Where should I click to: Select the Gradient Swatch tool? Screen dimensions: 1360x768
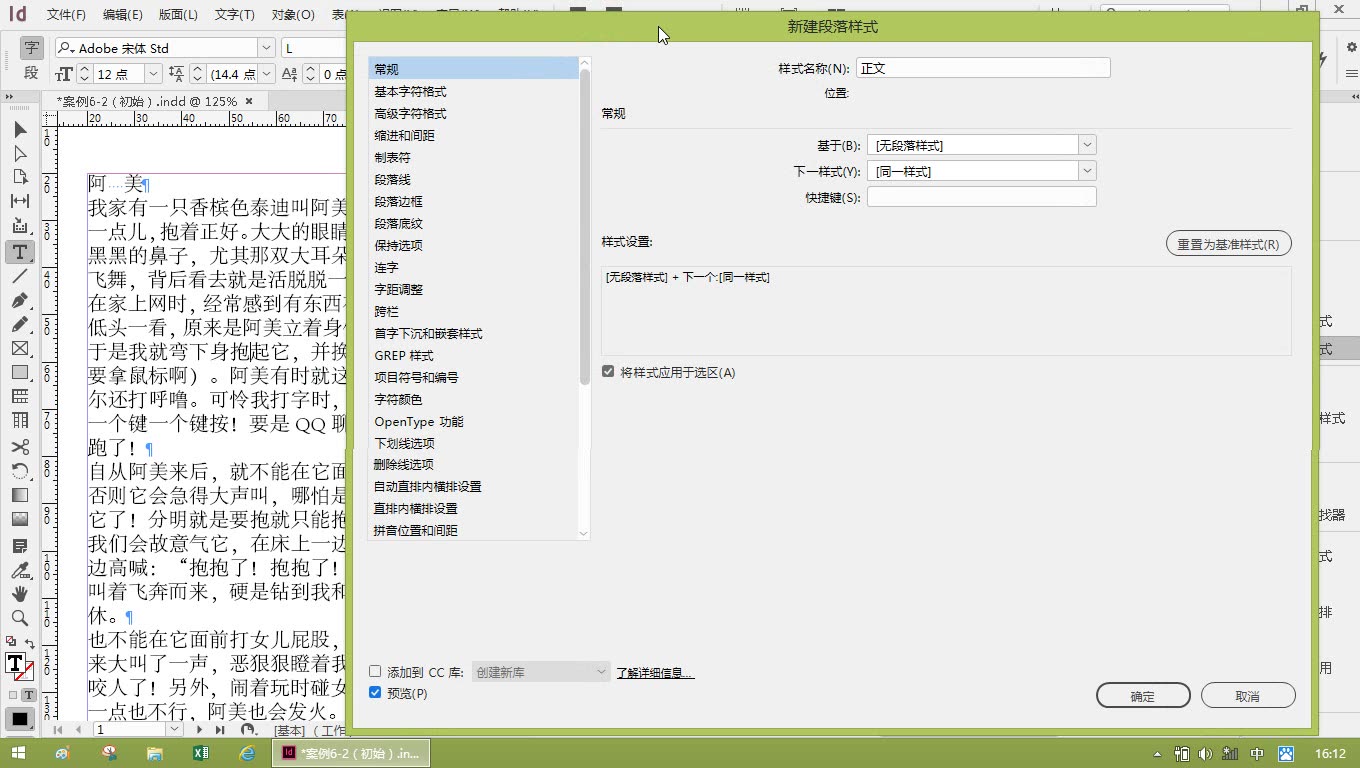pos(19,494)
